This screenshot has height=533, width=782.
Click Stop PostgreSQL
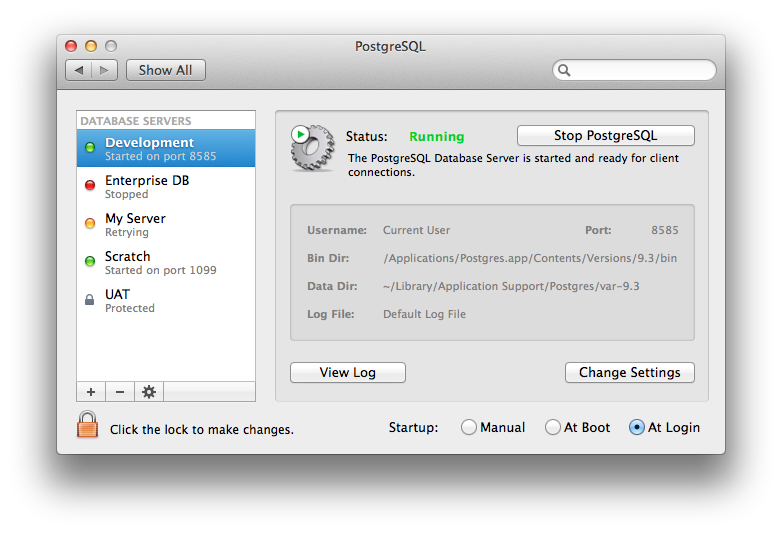[x=605, y=136]
